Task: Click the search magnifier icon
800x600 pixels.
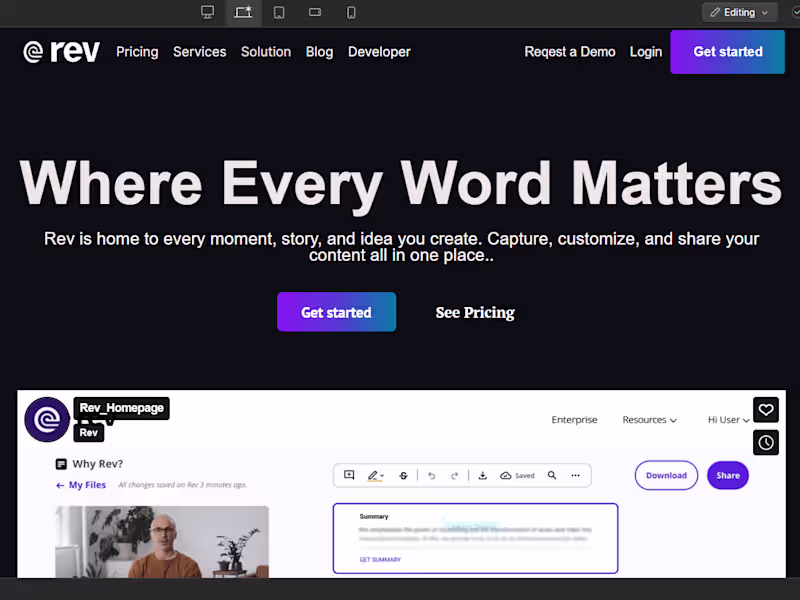Action: [552, 475]
